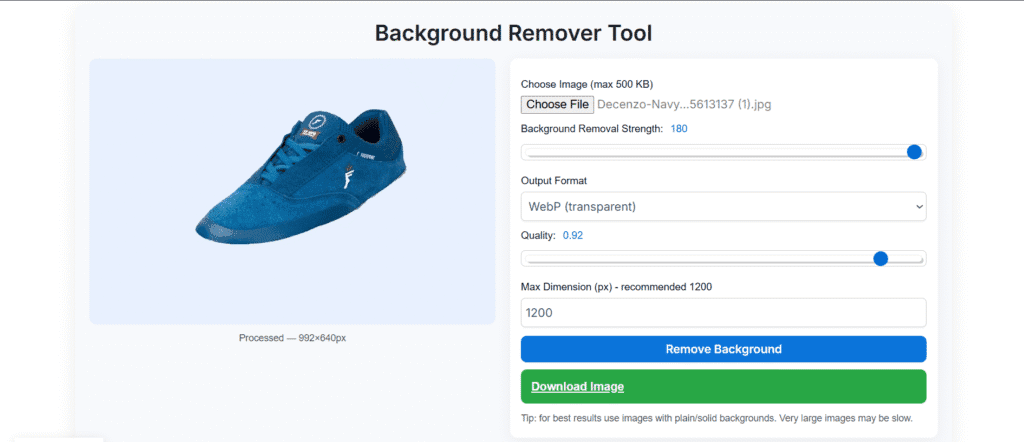Click the Choose File button

click(x=557, y=104)
